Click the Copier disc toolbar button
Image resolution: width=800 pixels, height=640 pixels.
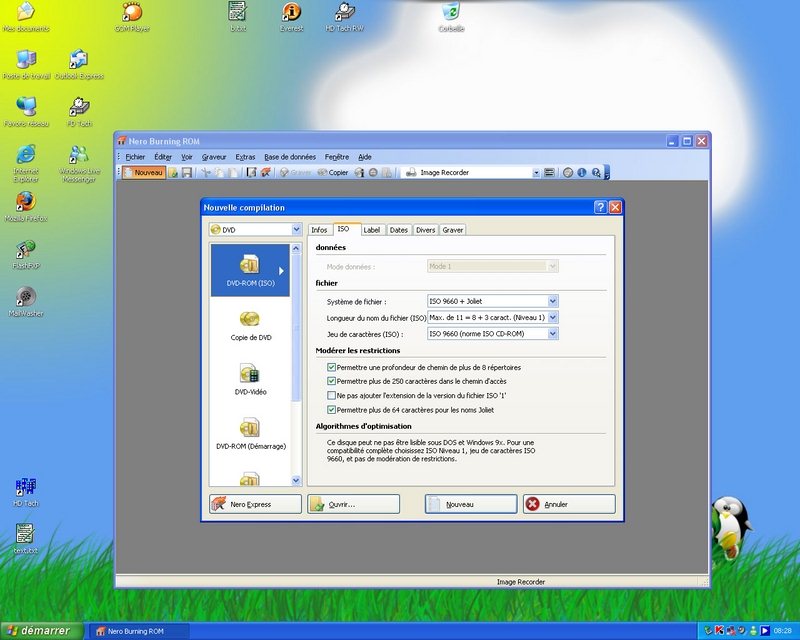(333, 173)
